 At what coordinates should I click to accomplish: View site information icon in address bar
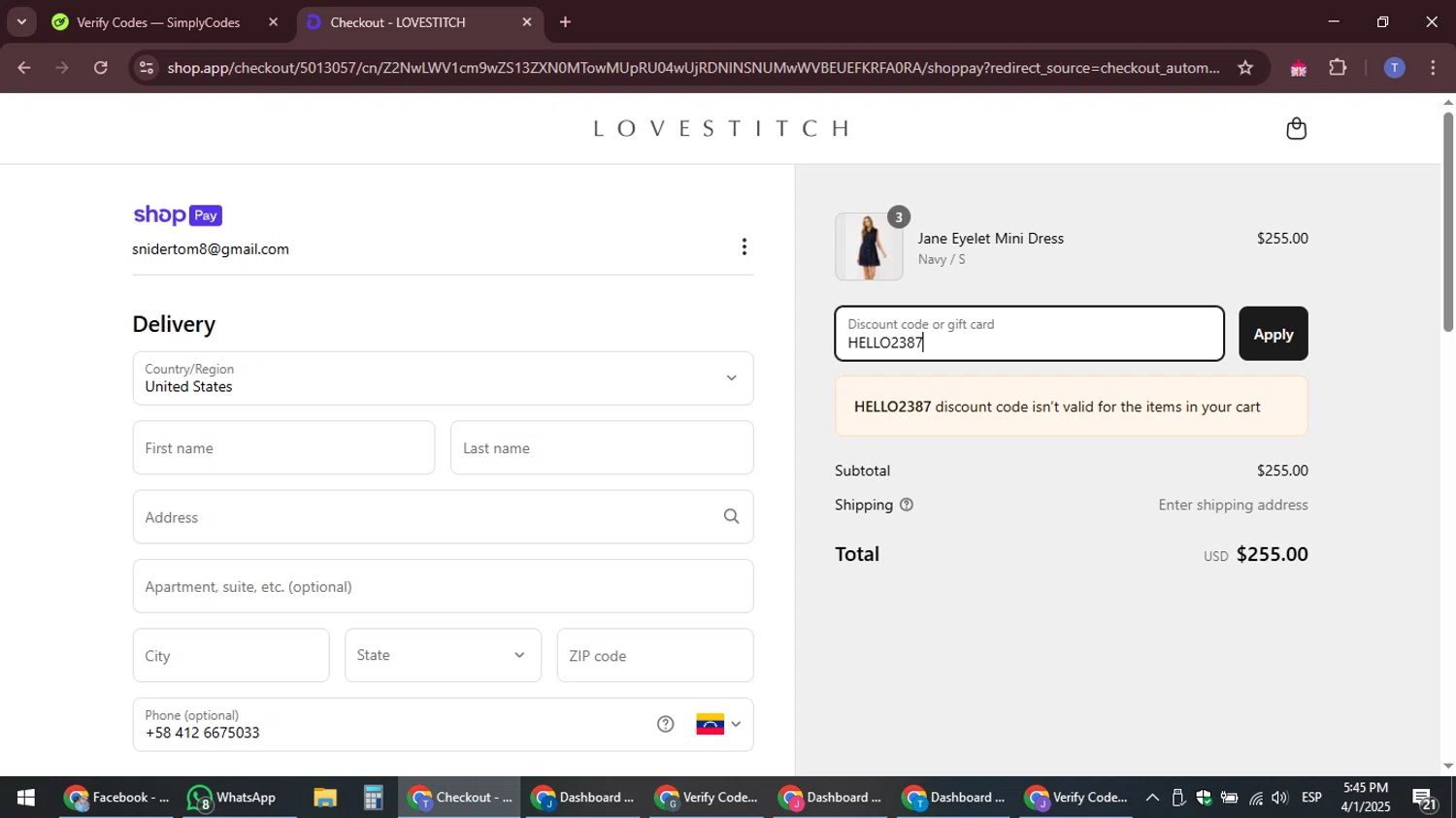(x=147, y=68)
